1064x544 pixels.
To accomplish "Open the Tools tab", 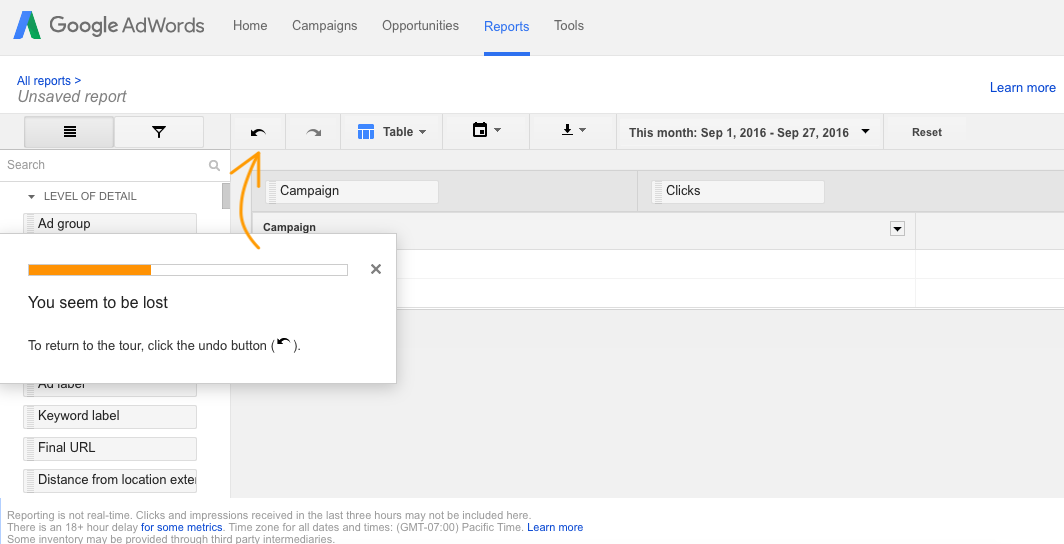I will click(x=569, y=26).
